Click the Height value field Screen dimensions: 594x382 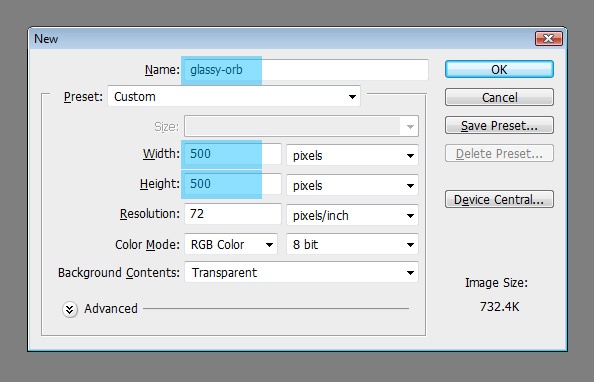233,184
